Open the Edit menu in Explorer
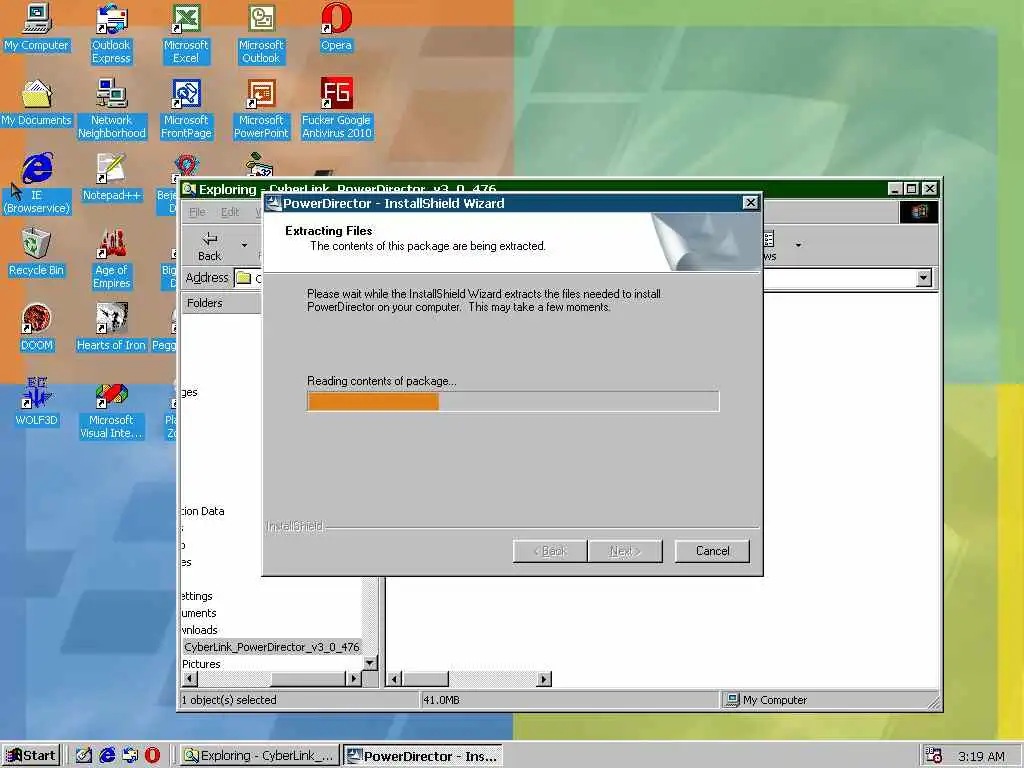 click(230, 212)
